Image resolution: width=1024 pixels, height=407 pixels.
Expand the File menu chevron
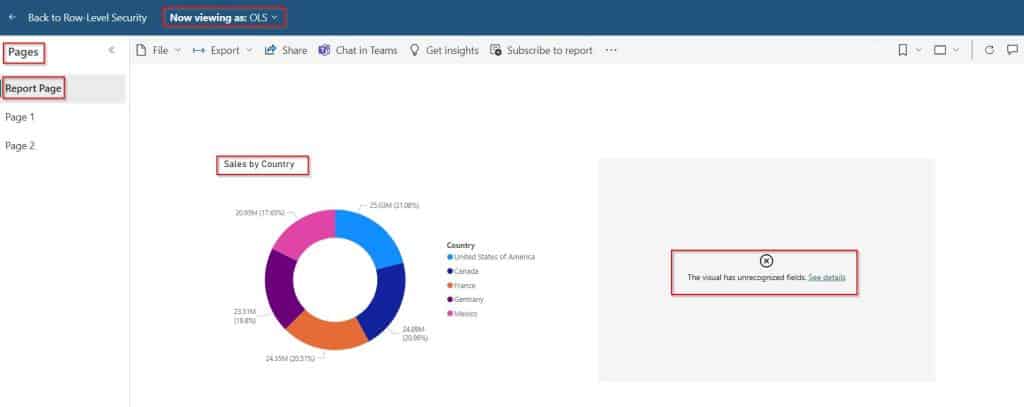[177, 50]
